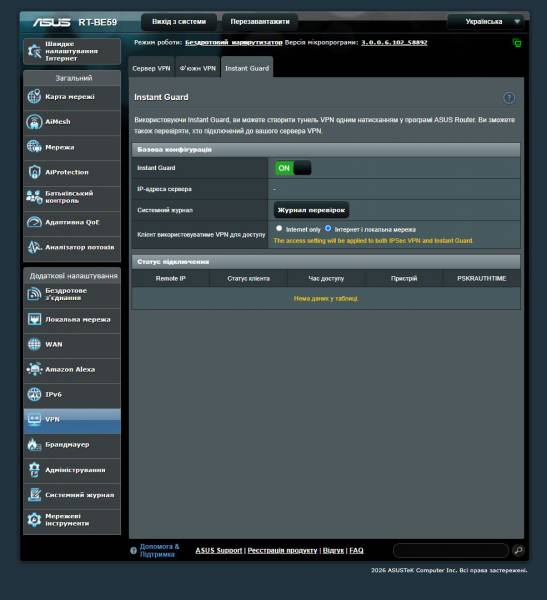Click the Допомога & Підтримка help icon
The image size is (547, 600).
pyautogui.click(x=133, y=551)
